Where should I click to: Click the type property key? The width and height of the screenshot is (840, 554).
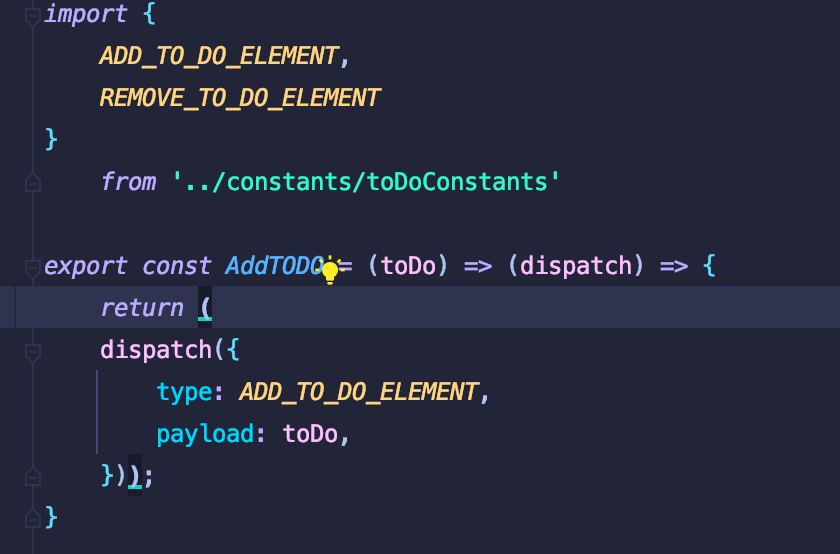pos(184,392)
